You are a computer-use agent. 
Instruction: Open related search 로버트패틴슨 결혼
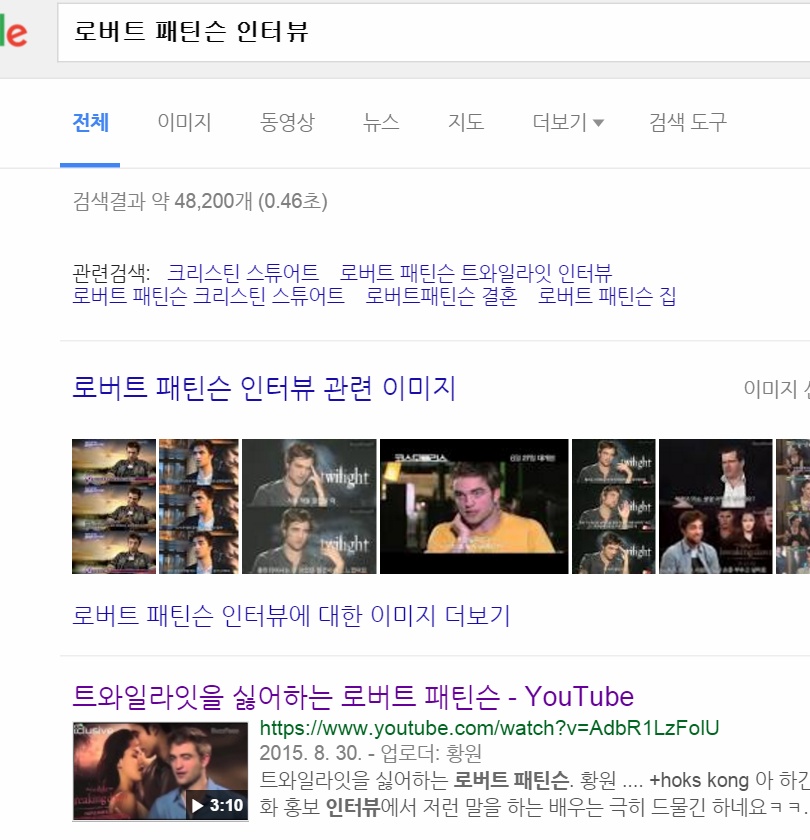[x=441, y=296]
